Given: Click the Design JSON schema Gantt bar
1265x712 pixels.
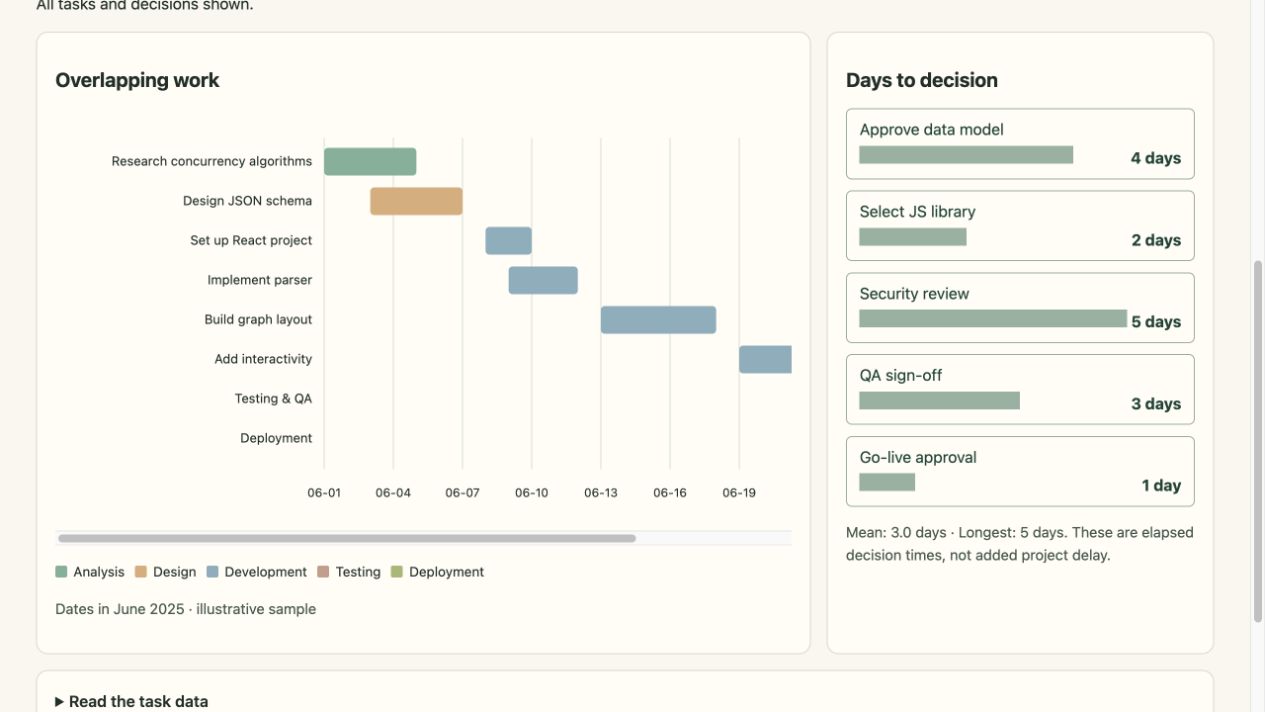Looking at the screenshot, I should [x=416, y=201].
